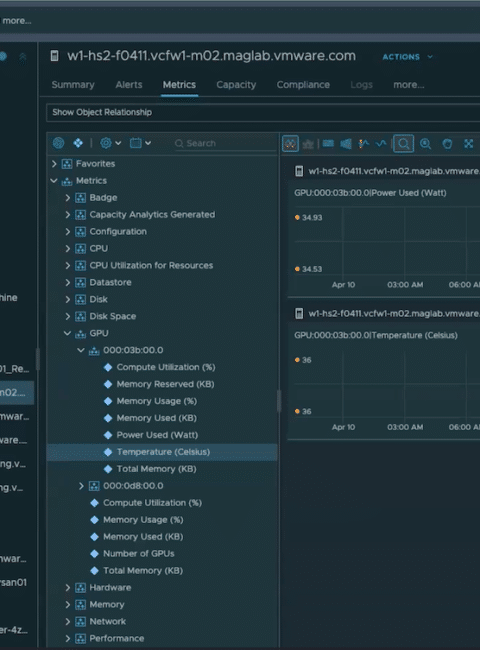Select the GPU-level Memory Usage (%) metric
The image size is (480, 650).
click(143, 520)
